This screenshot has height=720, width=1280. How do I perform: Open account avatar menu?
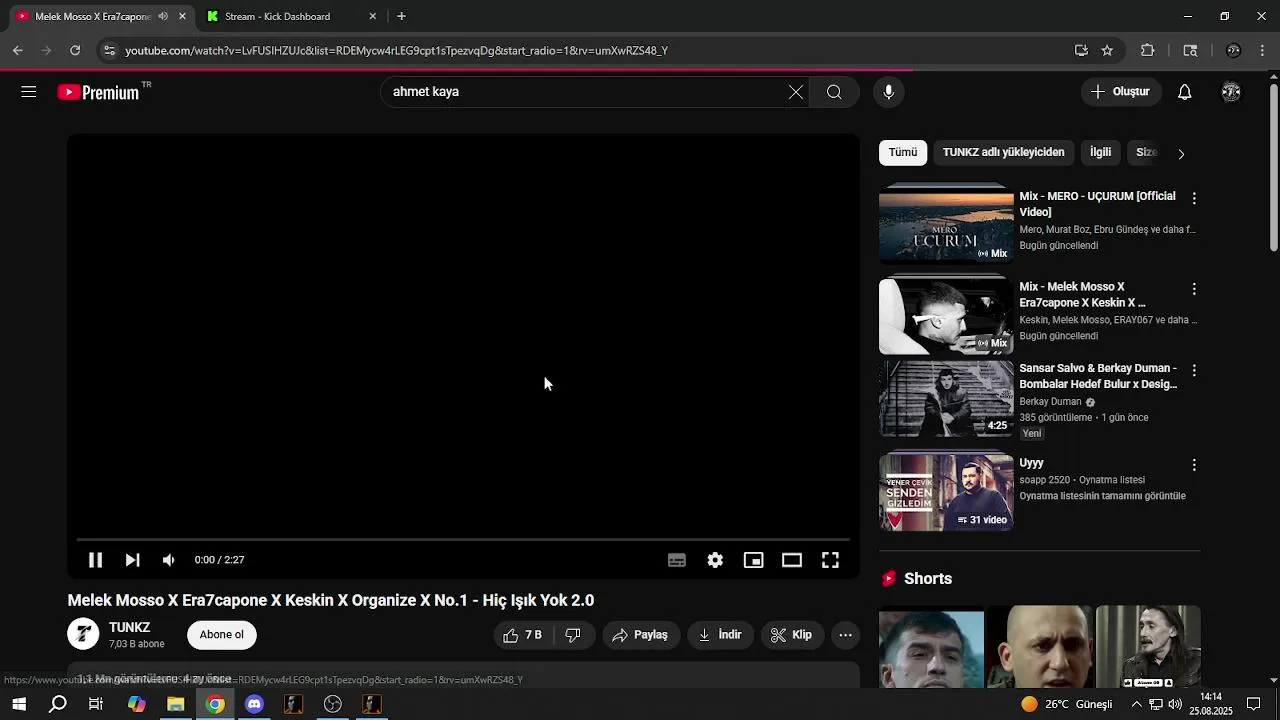point(1231,92)
